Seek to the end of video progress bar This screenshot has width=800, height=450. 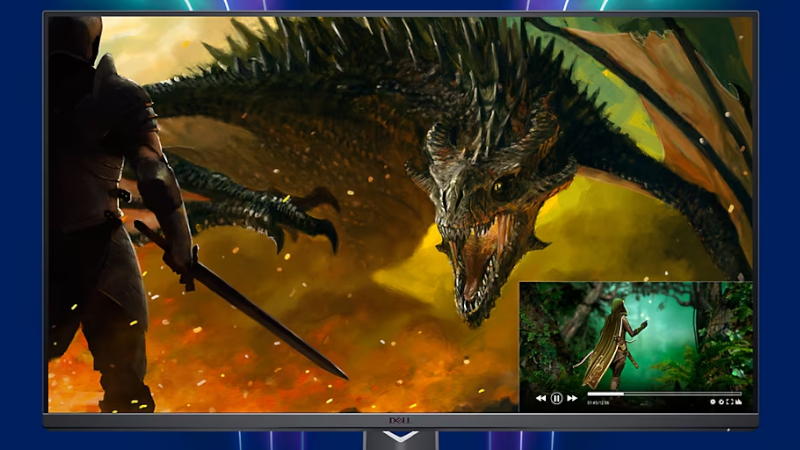[x=740, y=394]
